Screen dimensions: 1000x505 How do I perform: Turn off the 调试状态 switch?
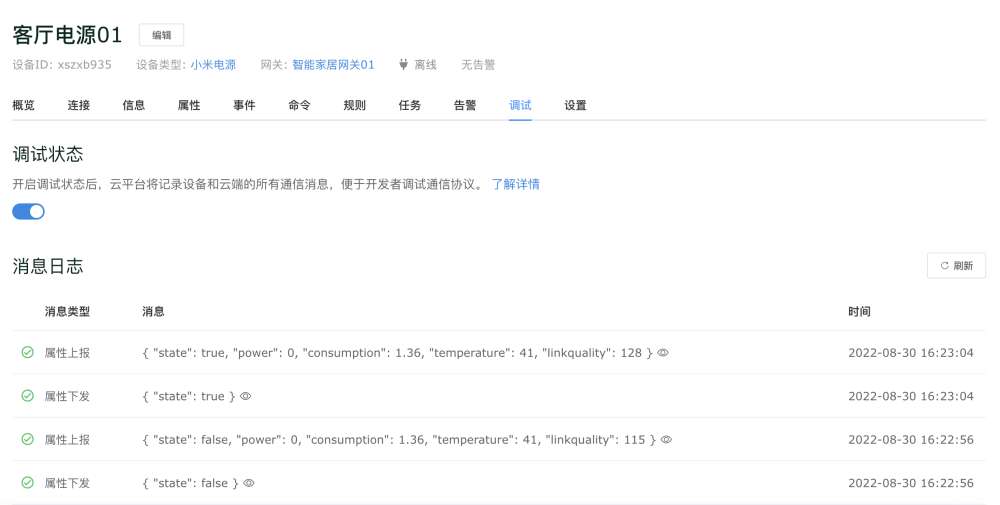pyautogui.click(x=28, y=212)
